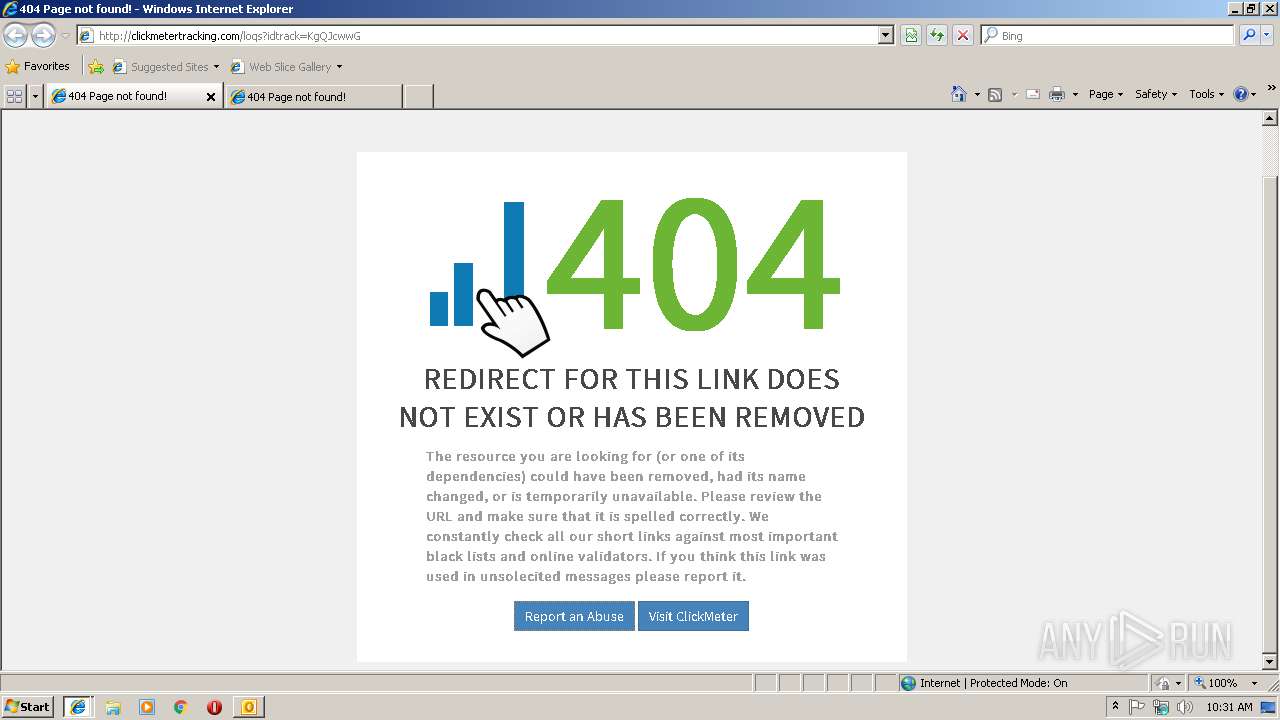Click the red Stop loading icon

(x=963, y=35)
